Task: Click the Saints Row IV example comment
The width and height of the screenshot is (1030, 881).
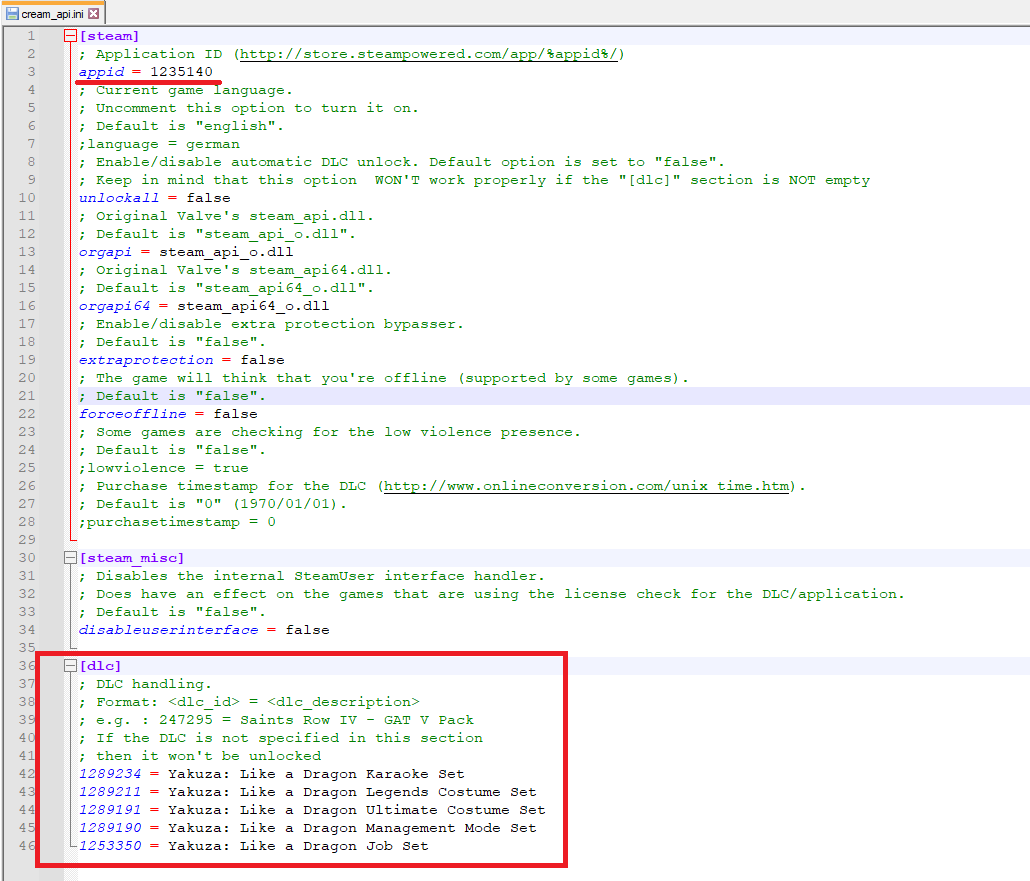Action: tap(277, 720)
